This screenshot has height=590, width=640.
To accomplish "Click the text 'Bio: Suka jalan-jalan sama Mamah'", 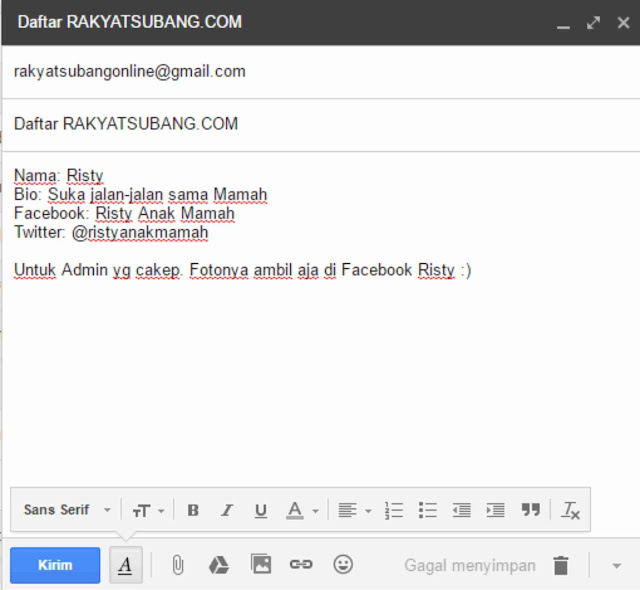I will point(140,194).
